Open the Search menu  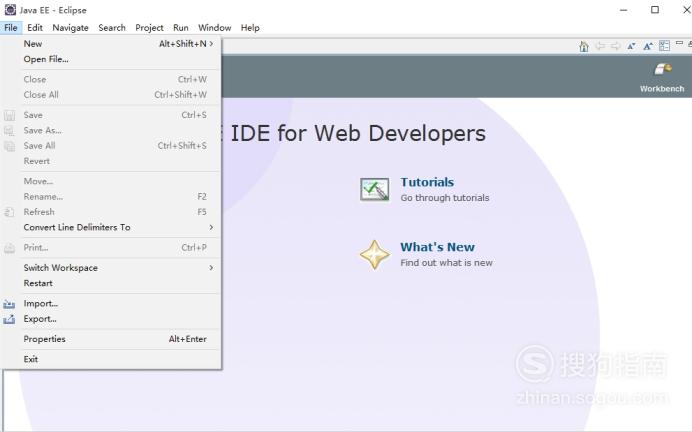tap(112, 27)
